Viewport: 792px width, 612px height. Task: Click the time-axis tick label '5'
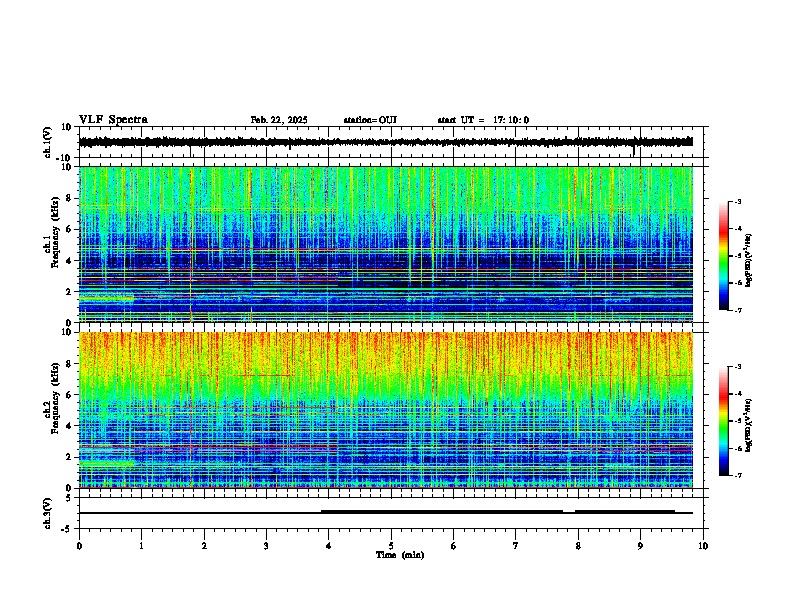point(391,546)
